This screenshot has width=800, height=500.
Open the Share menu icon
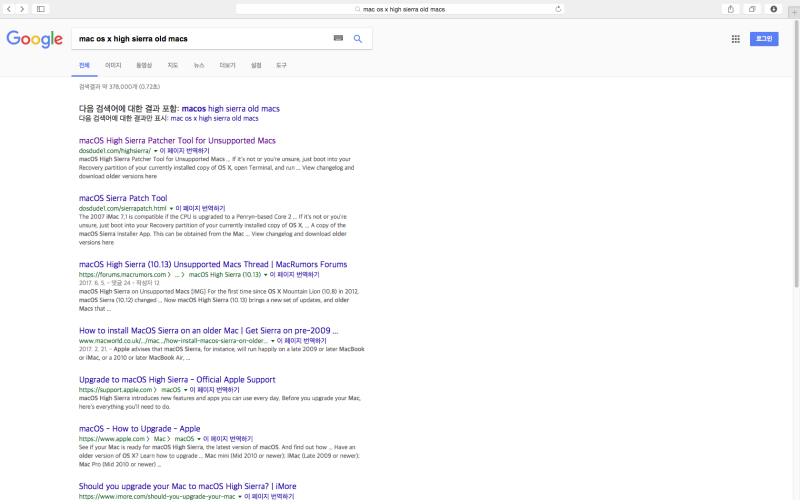pyautogui.click(x=731, y=9)
